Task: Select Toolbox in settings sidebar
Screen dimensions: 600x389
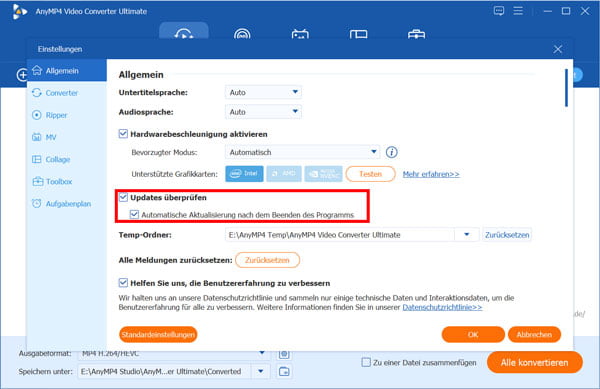Action: tap(67, 182)
